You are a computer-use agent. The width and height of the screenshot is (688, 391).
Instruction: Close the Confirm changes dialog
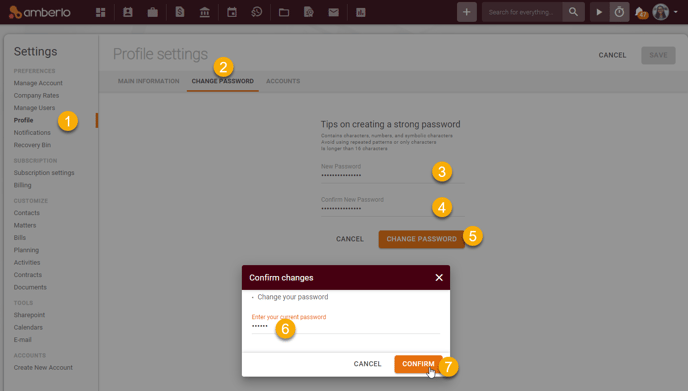439,277
